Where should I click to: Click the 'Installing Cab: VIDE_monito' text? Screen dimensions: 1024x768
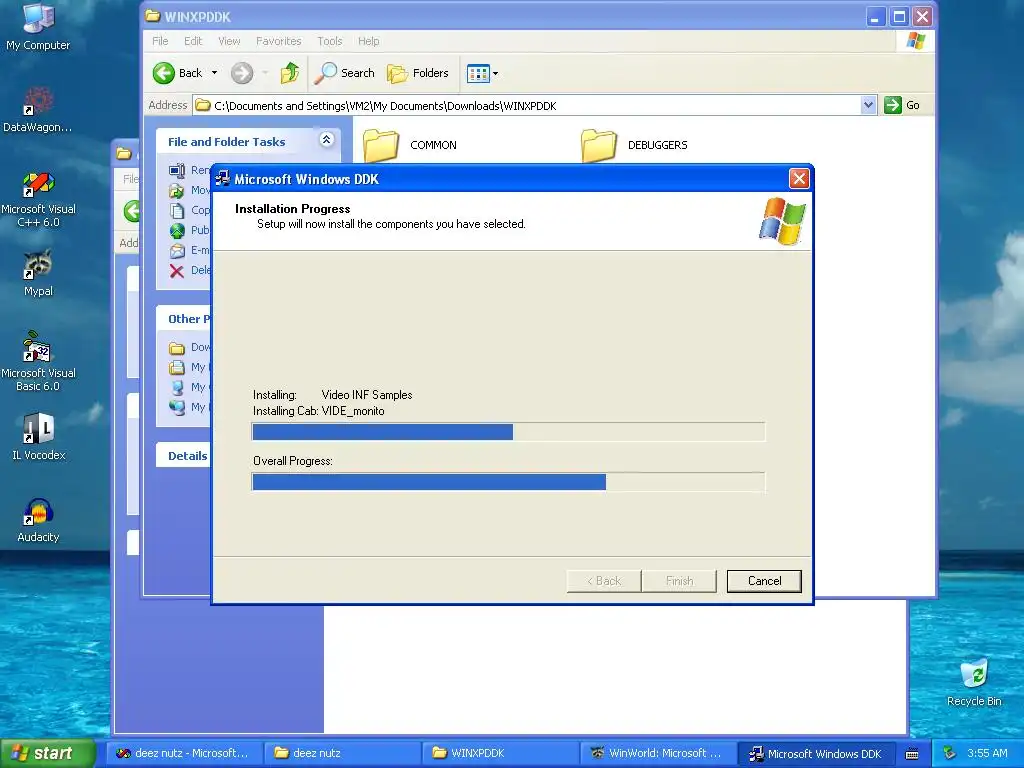coord(319,411)
